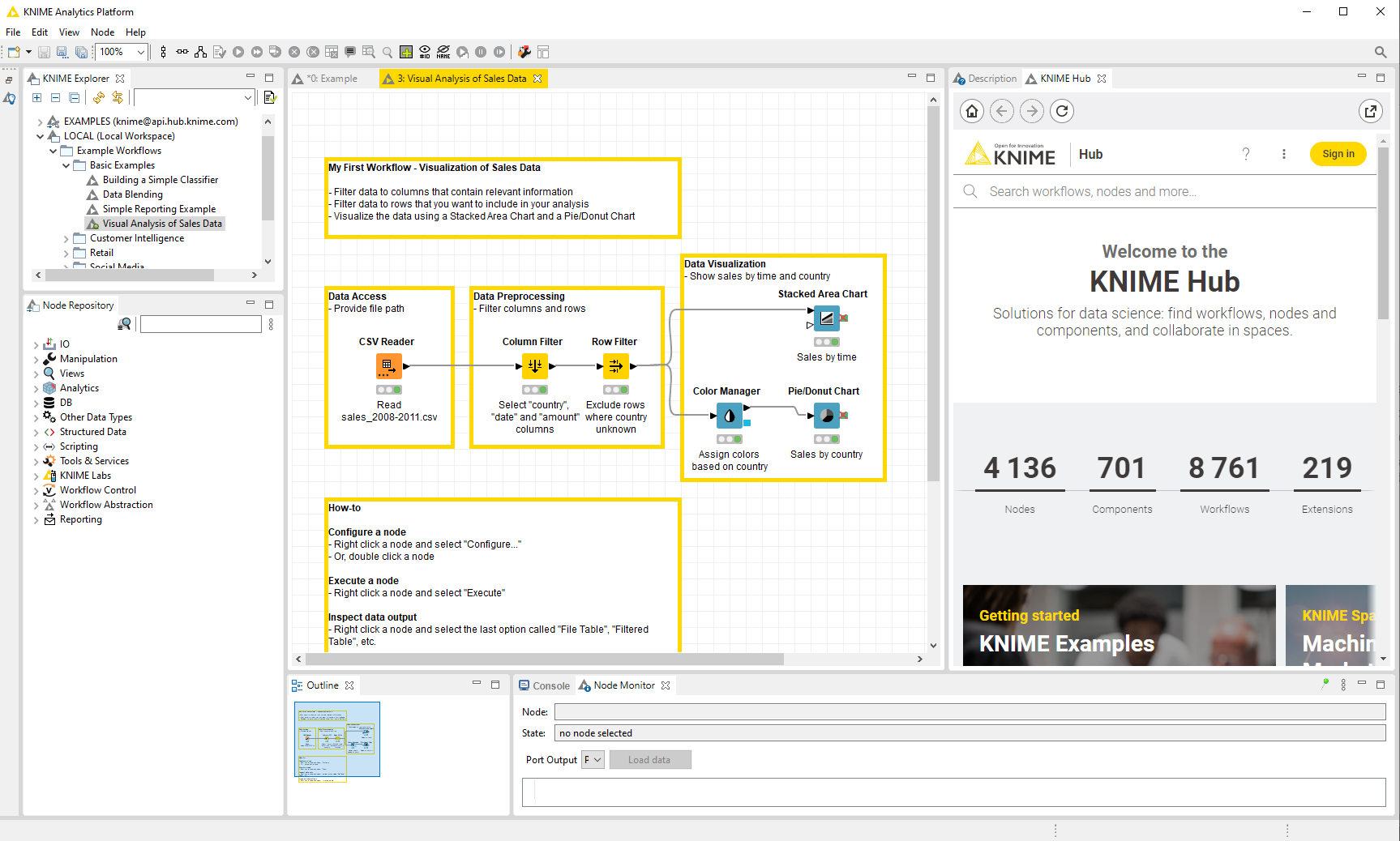Add a metanode with green plus icon

pos(406,52)
